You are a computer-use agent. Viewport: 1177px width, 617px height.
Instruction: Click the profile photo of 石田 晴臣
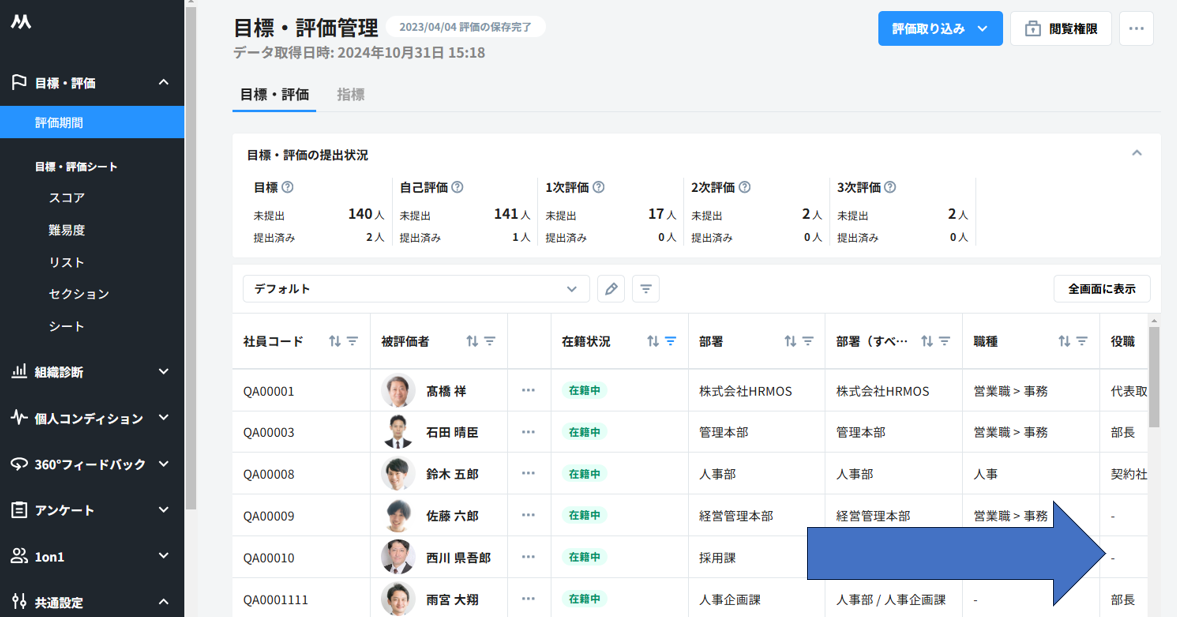point(398,432)
